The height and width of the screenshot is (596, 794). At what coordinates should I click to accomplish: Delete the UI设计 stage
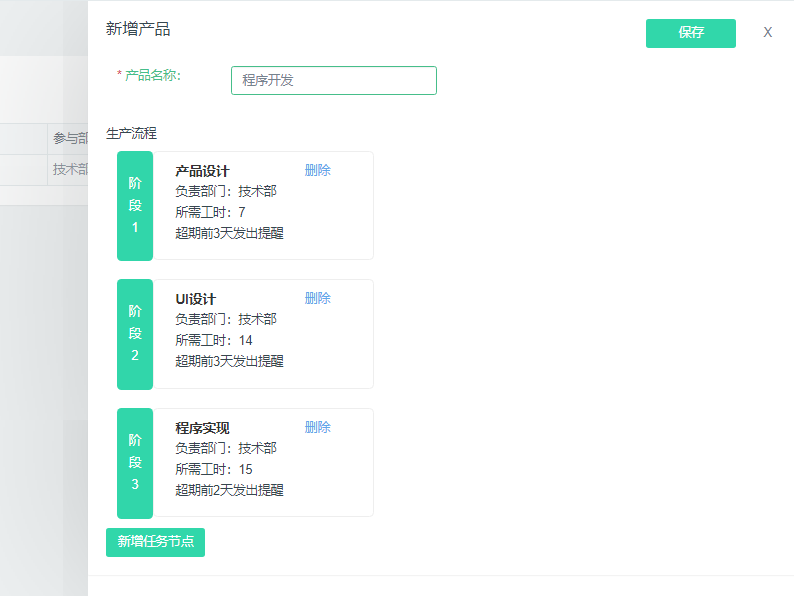317,298
